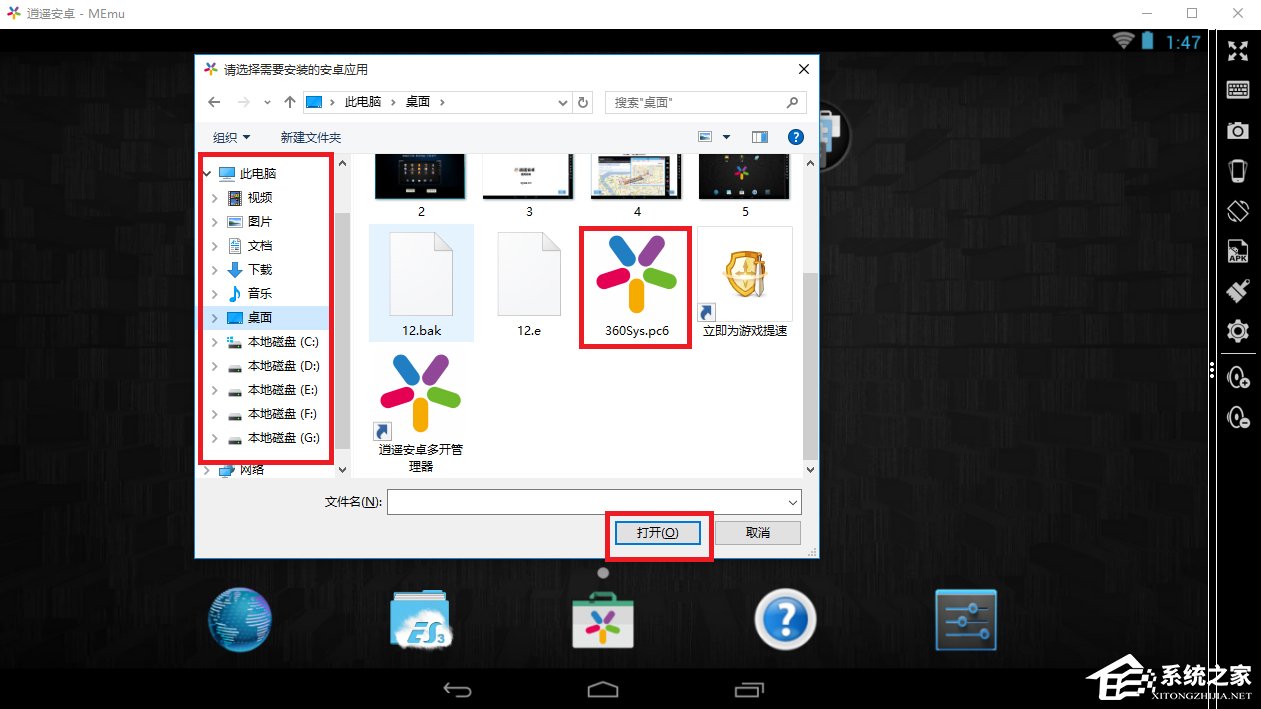
Task: Open the keyboard mapping icon
Action: click(x=1238, y=90)
